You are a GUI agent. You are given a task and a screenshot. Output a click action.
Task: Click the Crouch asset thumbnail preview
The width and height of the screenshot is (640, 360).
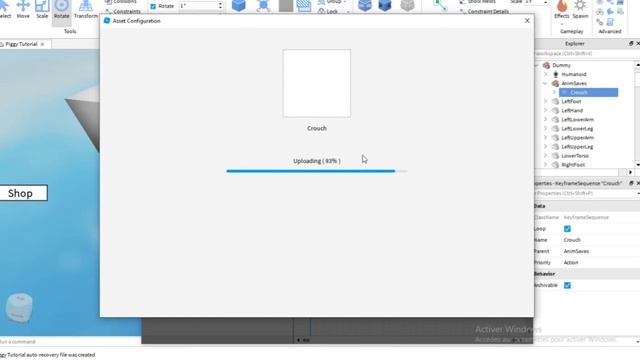pyautogui.click(x=317, y=84)
